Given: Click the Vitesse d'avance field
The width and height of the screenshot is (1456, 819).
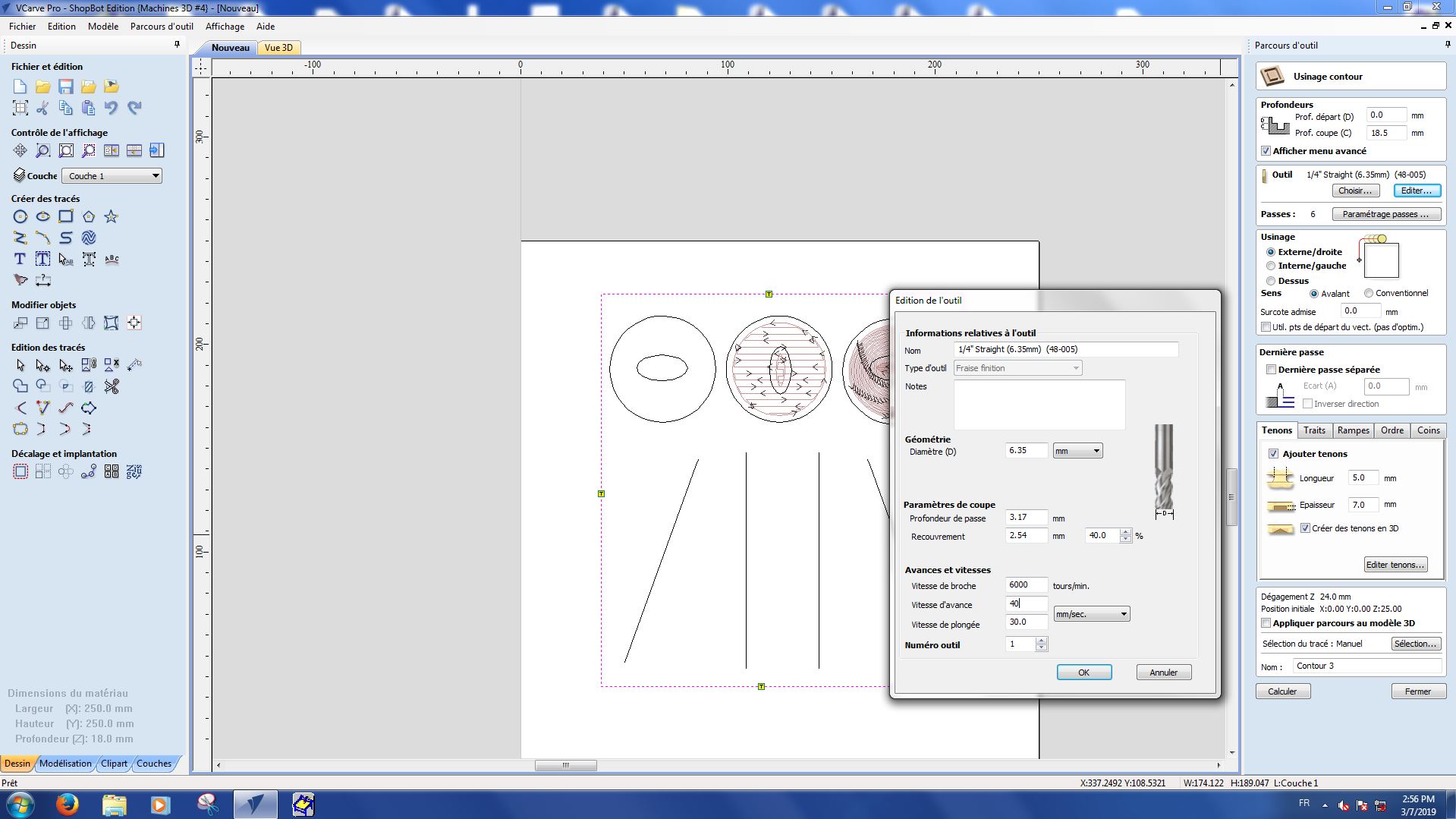Looking at the screenshot, I should [1027, 604].
